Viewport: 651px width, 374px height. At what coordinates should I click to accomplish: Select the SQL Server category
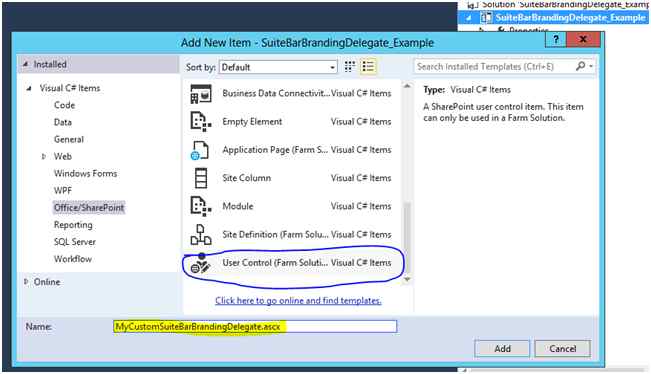(75, 242)
